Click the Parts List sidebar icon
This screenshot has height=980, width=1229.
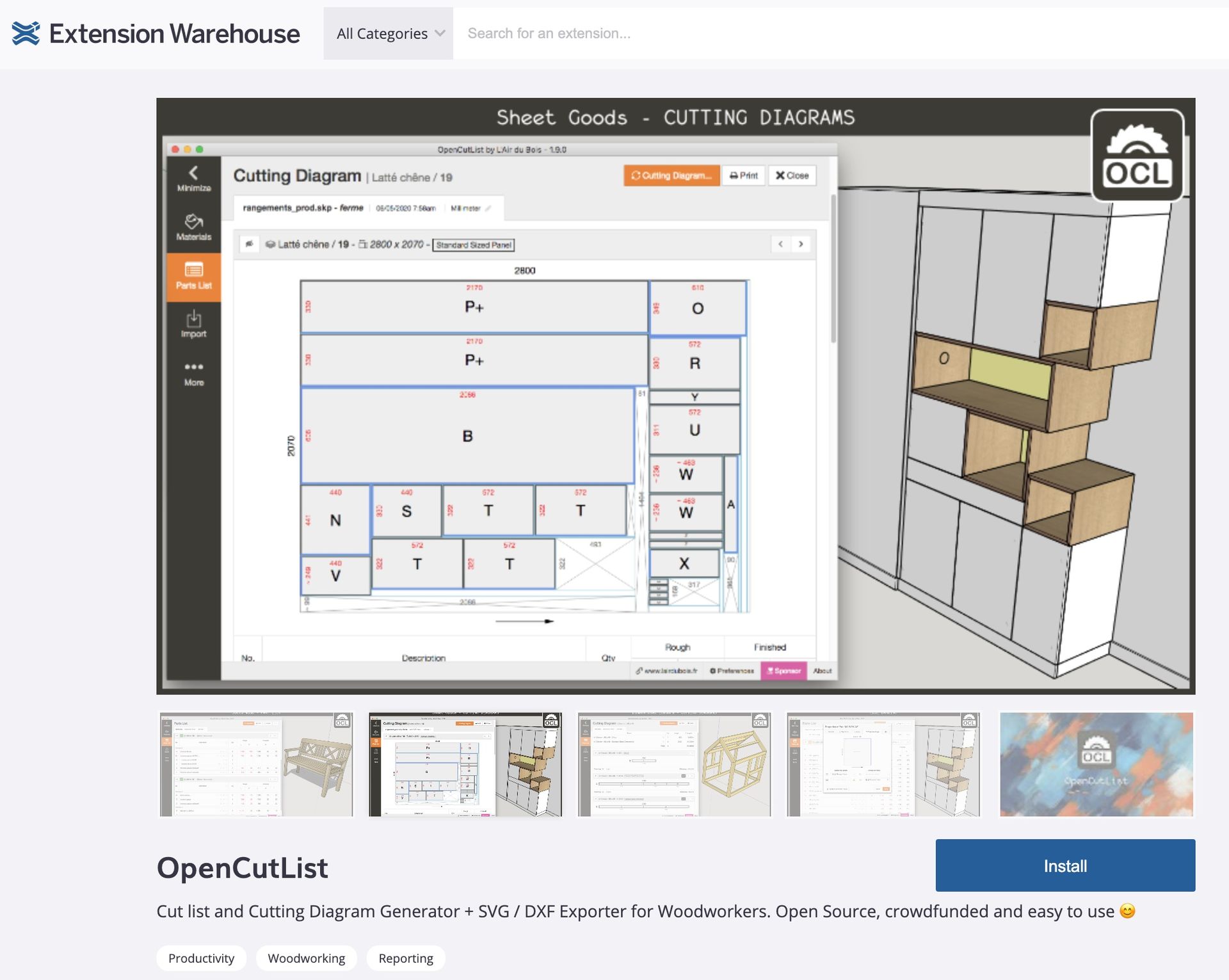(194, 276)
